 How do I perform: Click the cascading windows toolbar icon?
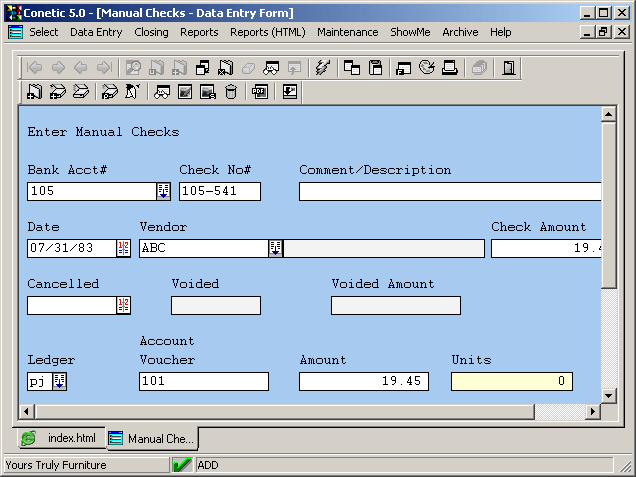pos(352,68)
